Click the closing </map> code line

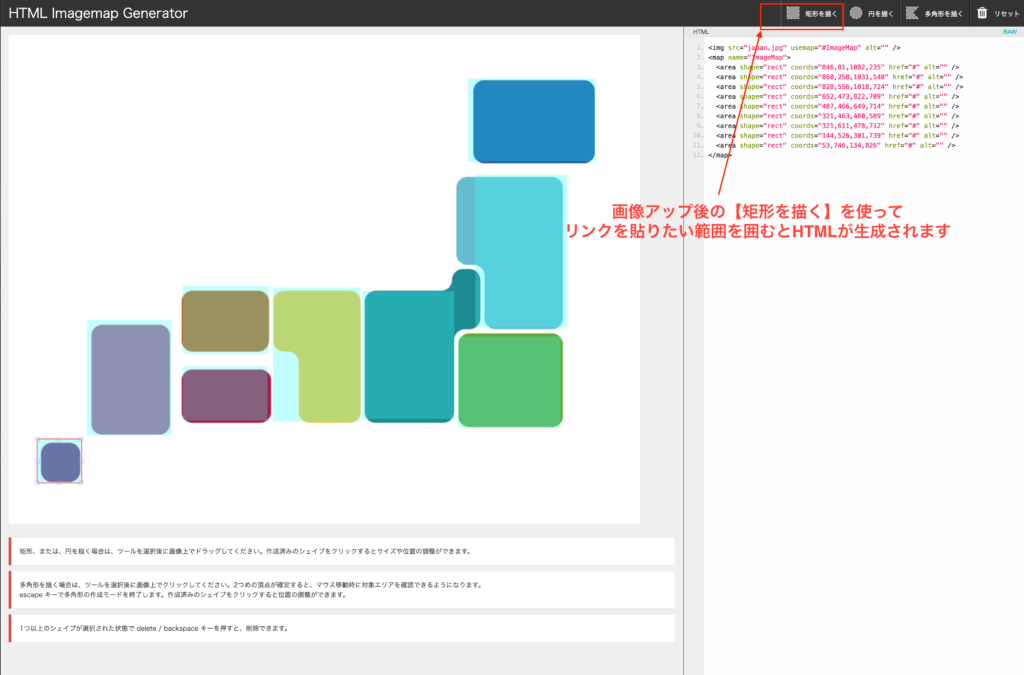(x=719, y=155)
